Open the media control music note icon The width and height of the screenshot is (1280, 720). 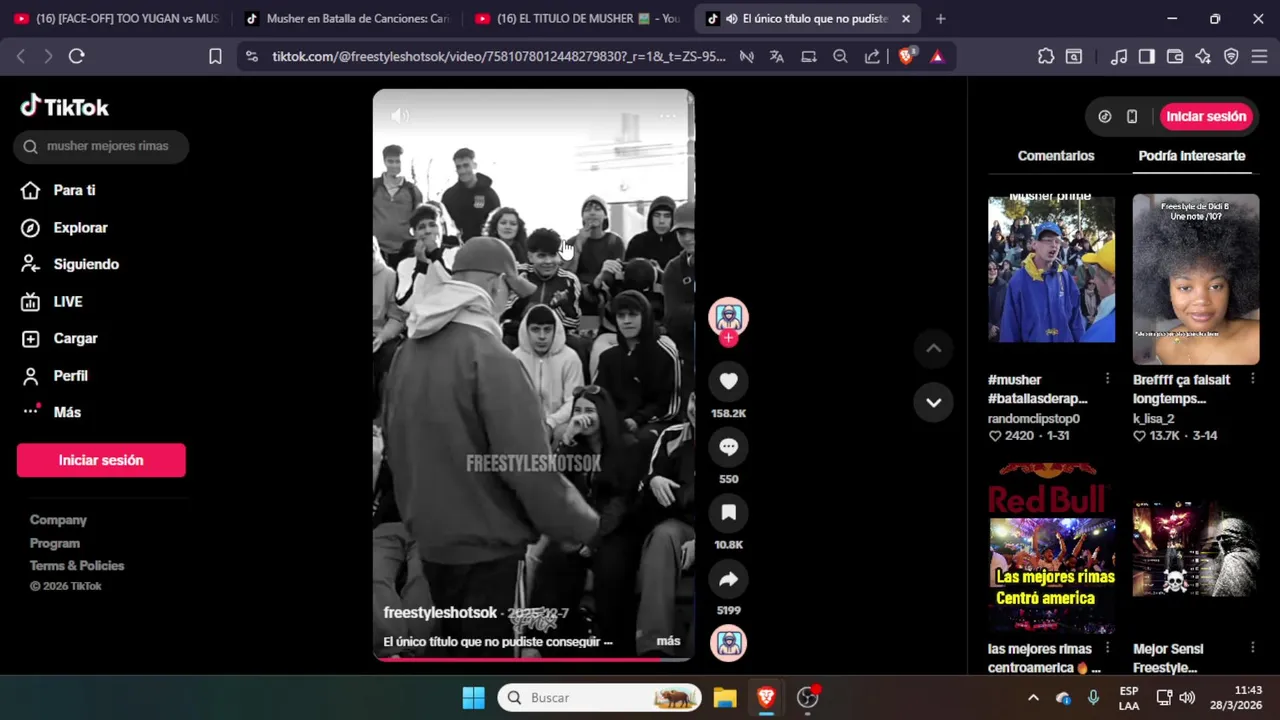pos(1120,56)
